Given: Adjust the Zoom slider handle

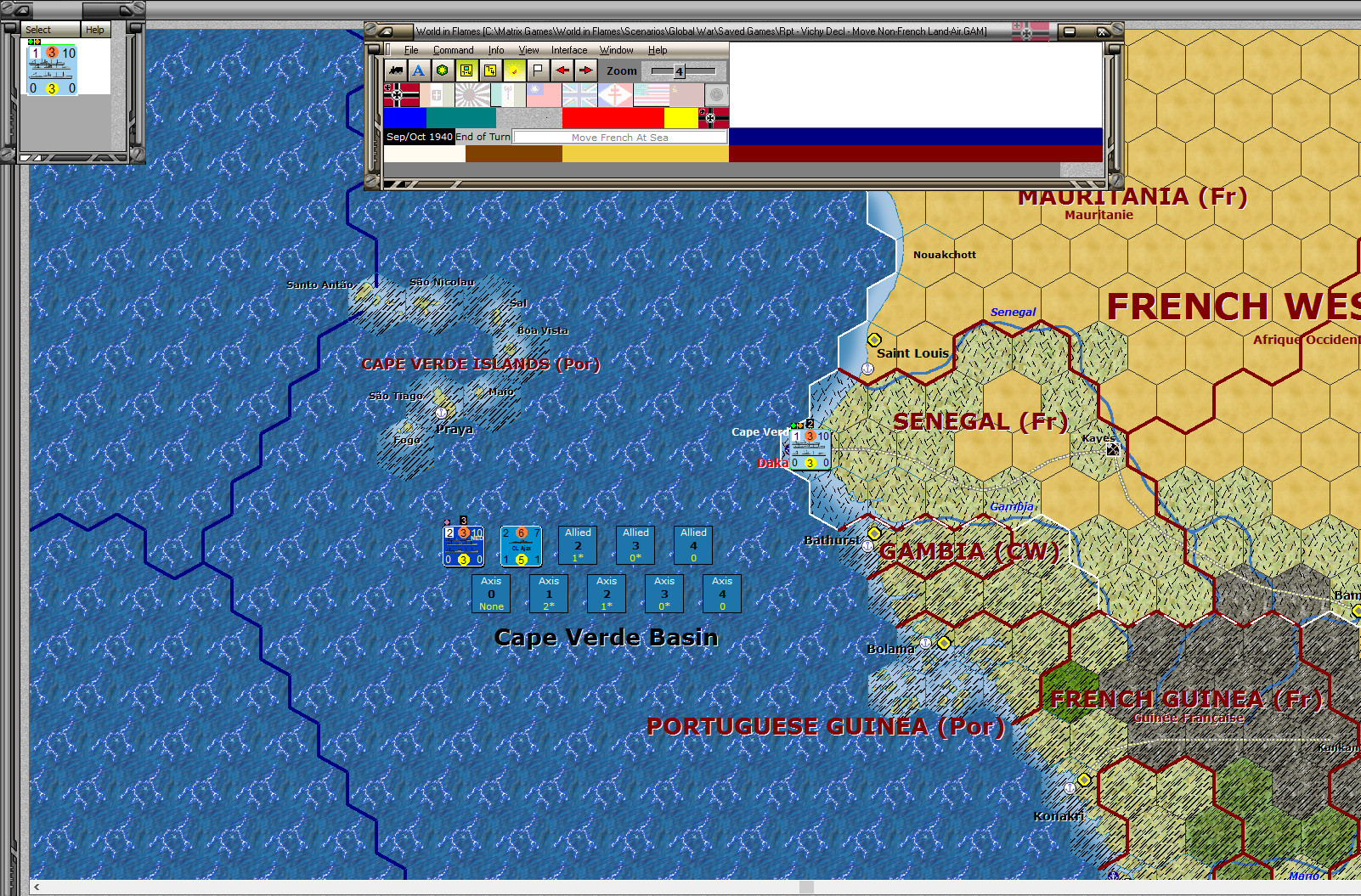Looking at the screenshot, I should coord(679,71).
